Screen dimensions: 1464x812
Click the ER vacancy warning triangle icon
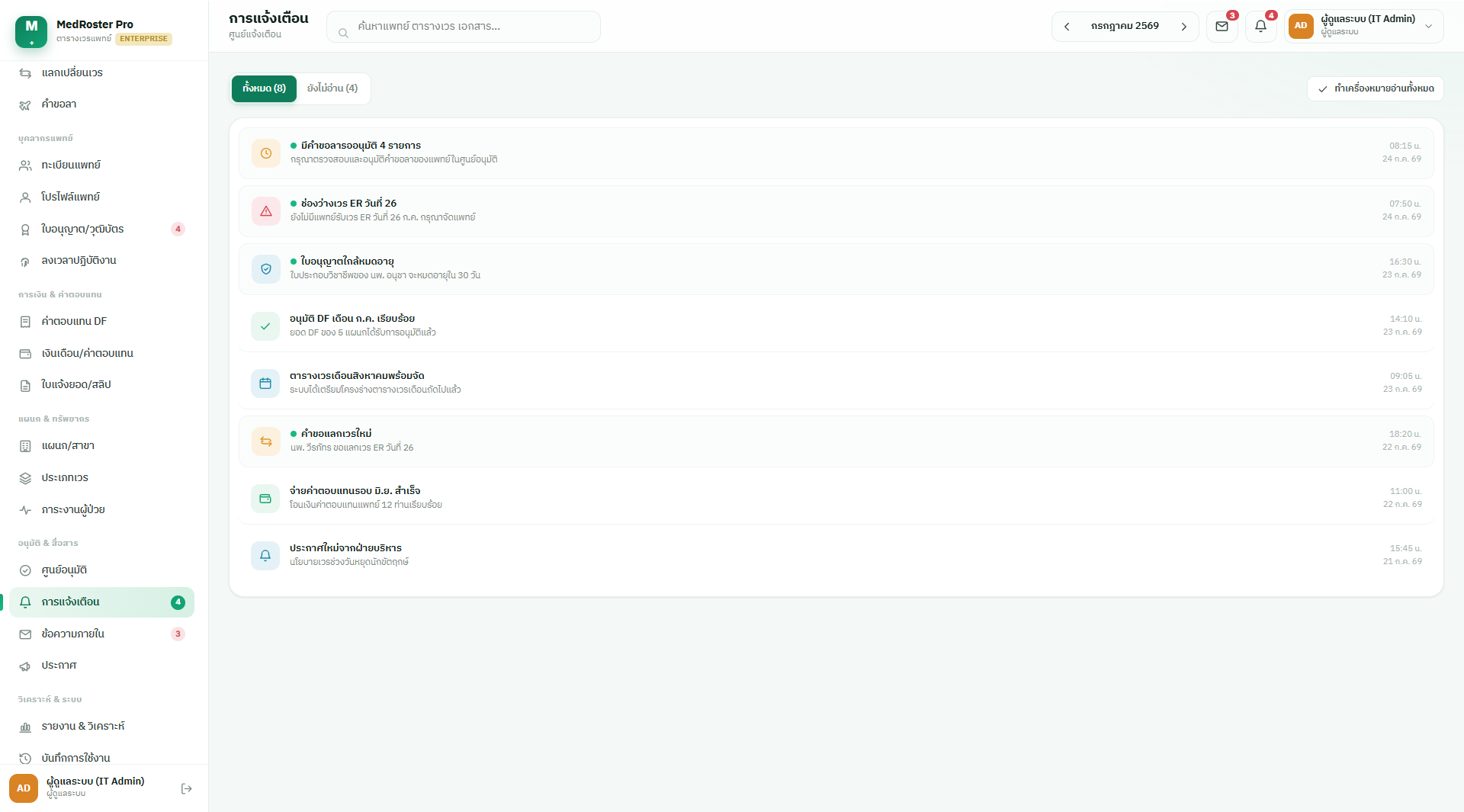click(x=266, y=211)
